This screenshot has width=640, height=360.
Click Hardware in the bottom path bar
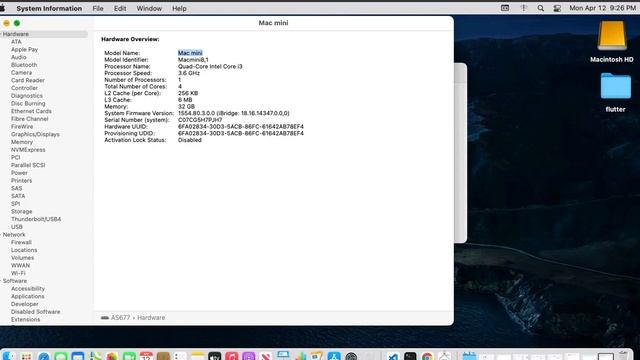coord(151,318)
